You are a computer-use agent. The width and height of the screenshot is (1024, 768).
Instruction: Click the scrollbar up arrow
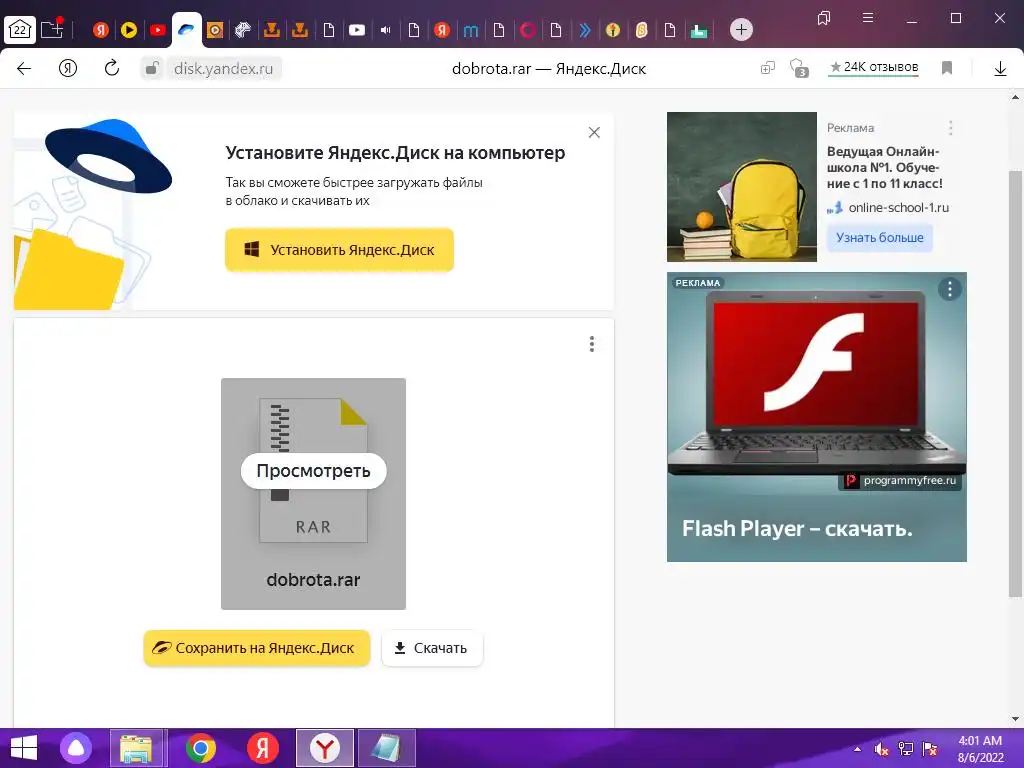tap(1015, 98)
